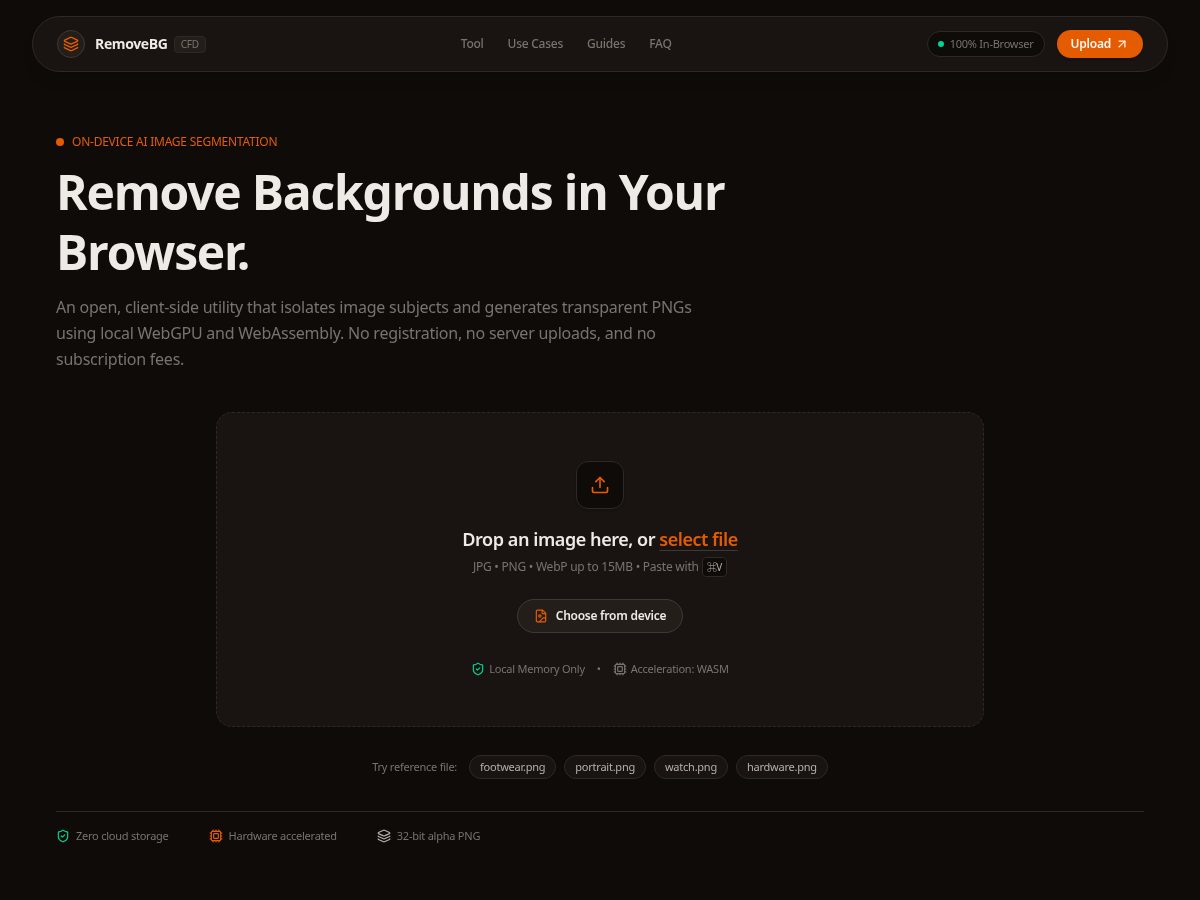Screen dimensions: 1200x900
Task: Click the green status dot in 100% In-Browser
Action: (x=941, y=44)
